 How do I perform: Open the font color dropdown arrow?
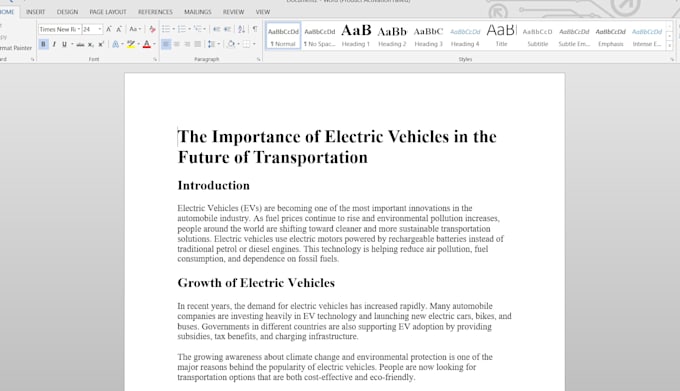[x=154, y=44]
